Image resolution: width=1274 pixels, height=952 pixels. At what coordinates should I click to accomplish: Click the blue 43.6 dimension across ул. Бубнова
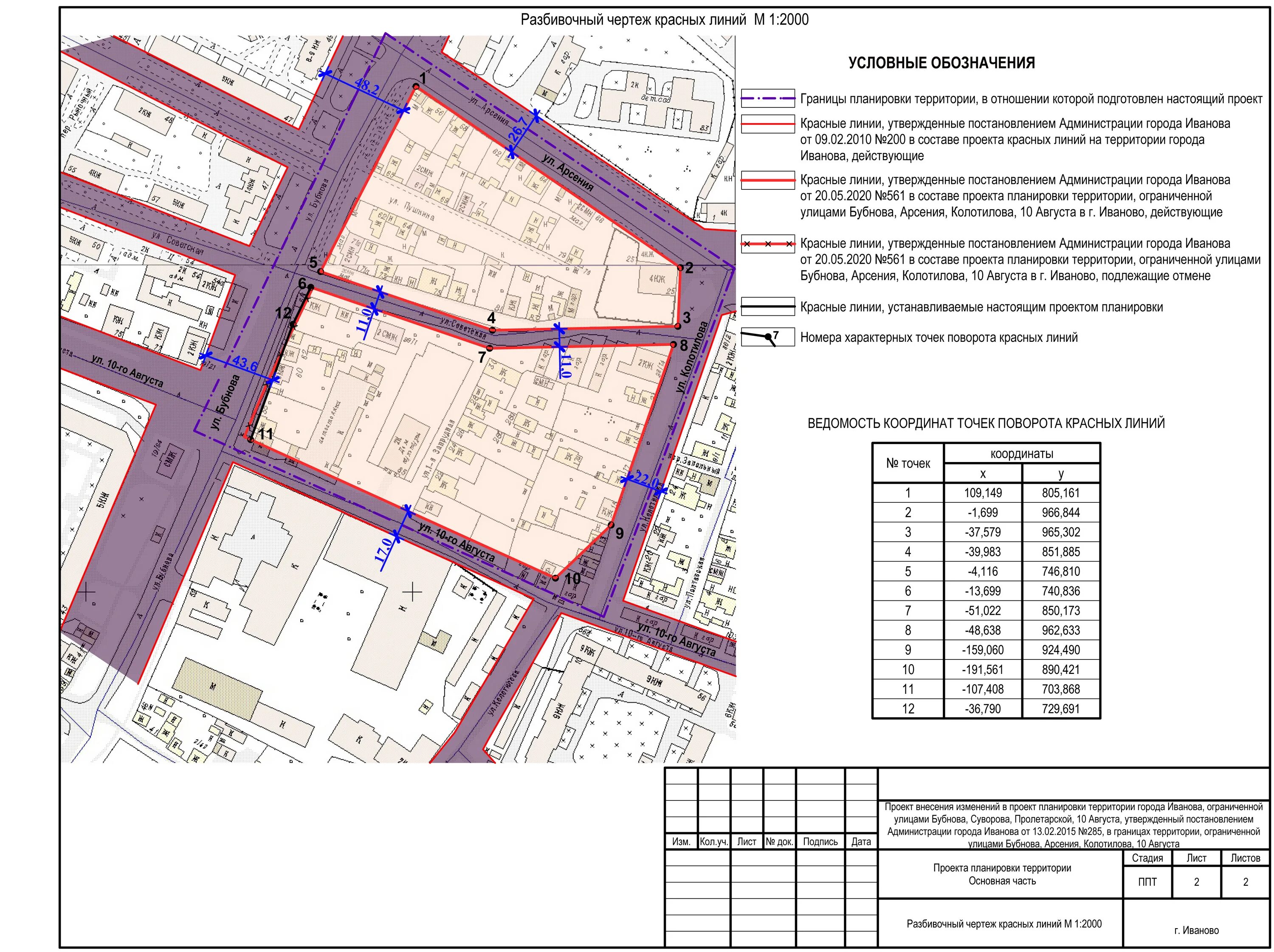tap(245, 363)
